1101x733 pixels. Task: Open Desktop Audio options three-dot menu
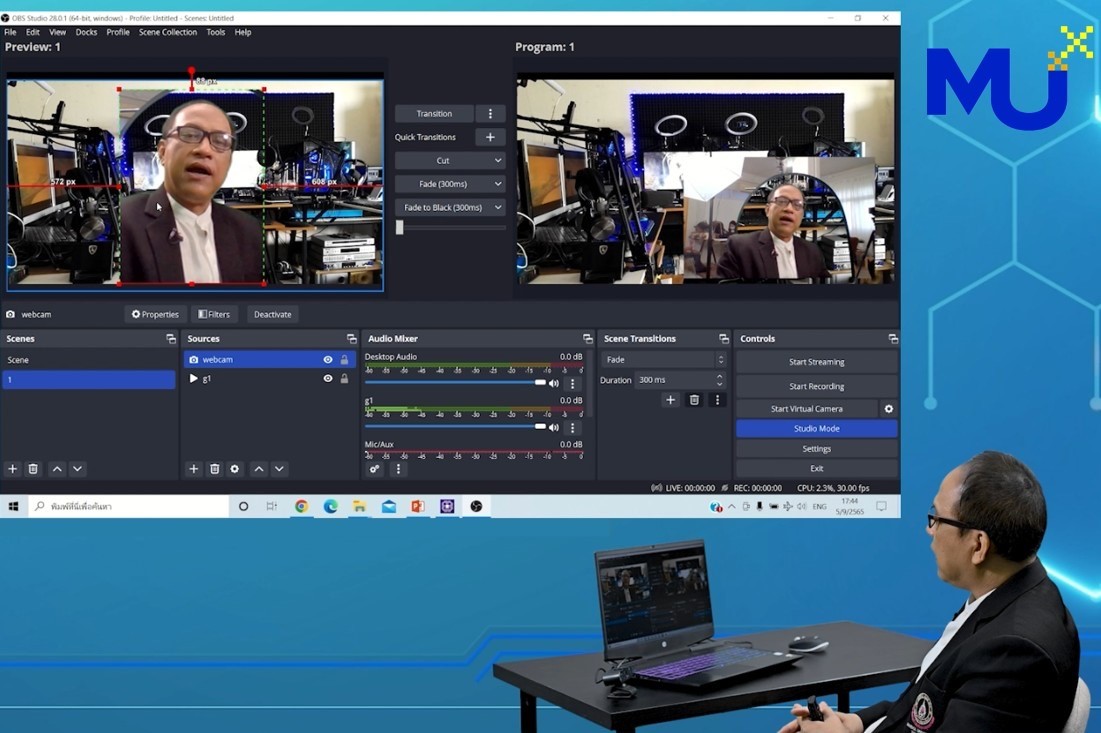tap(572, 383)
